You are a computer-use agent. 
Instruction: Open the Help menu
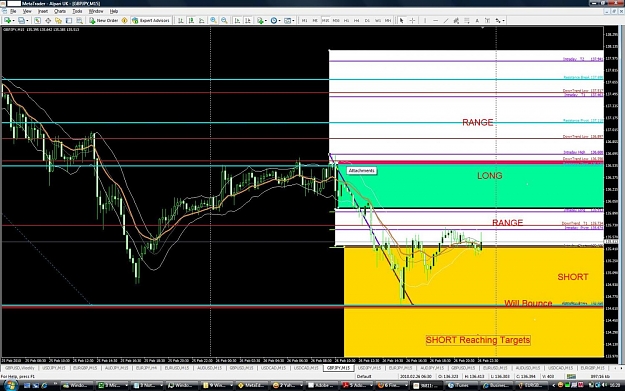tap(114, 11)
